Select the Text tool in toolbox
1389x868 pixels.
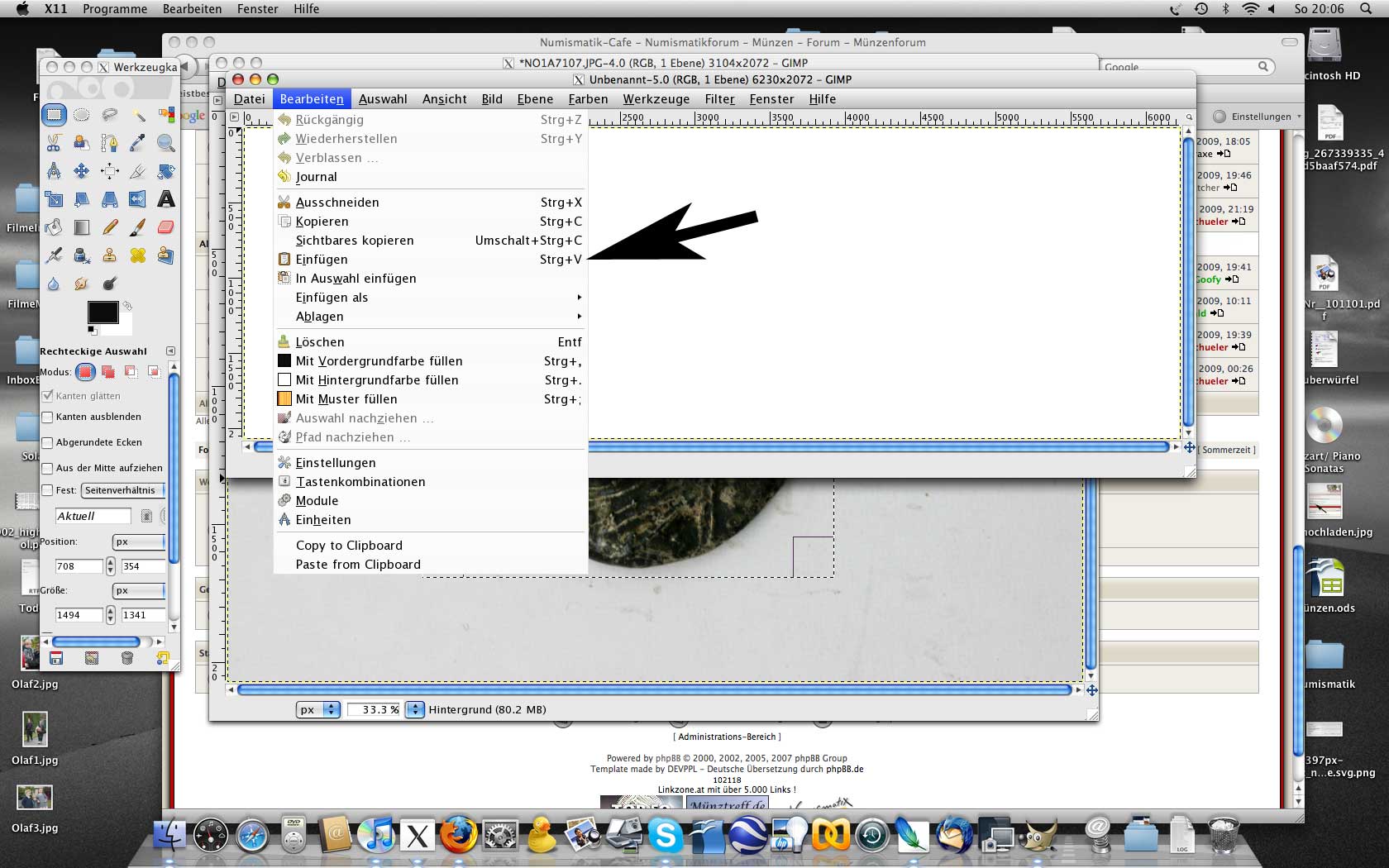pos(165,199)
